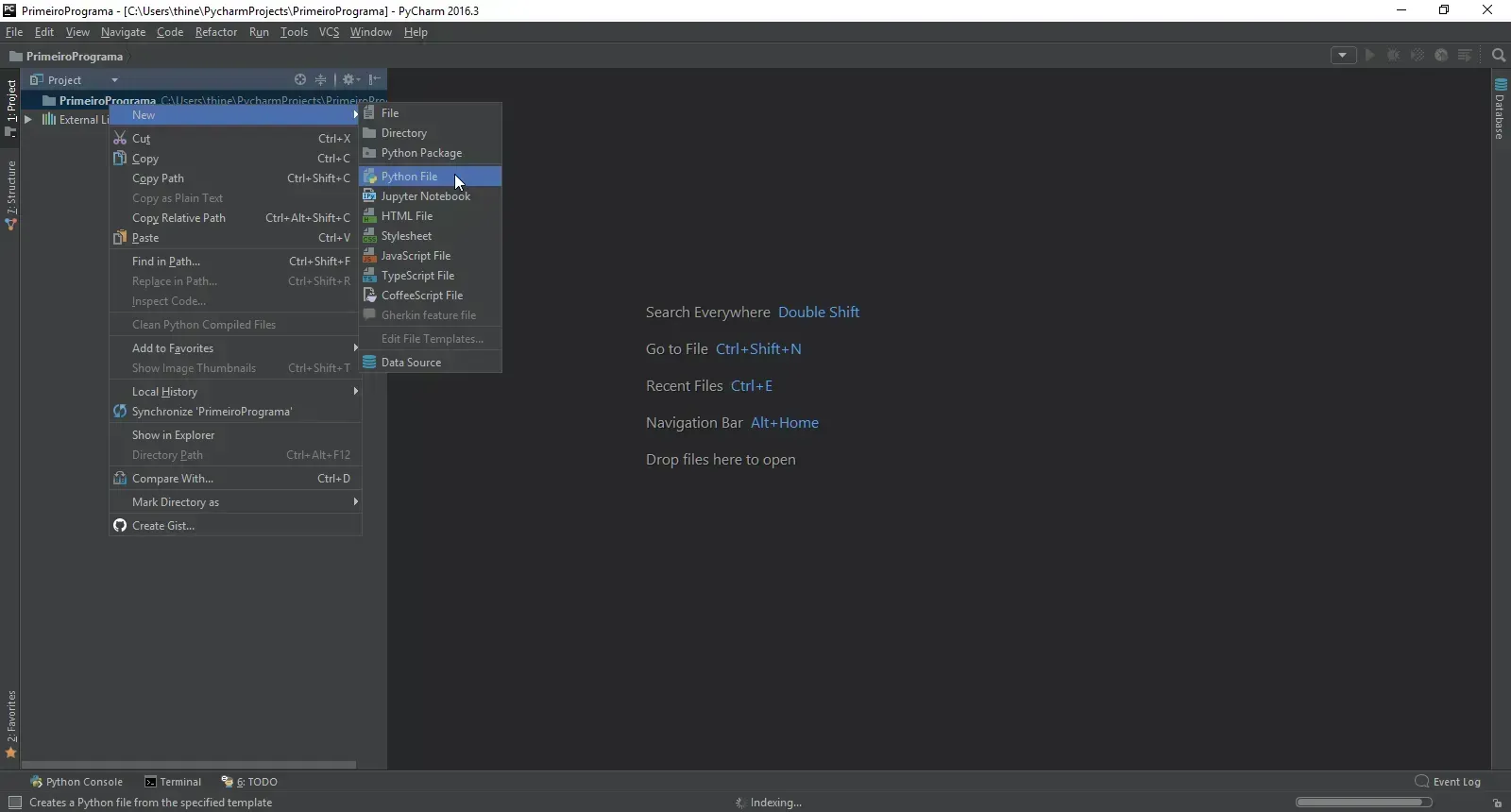
Task: Open the Help menu
Action: [416, 32]
